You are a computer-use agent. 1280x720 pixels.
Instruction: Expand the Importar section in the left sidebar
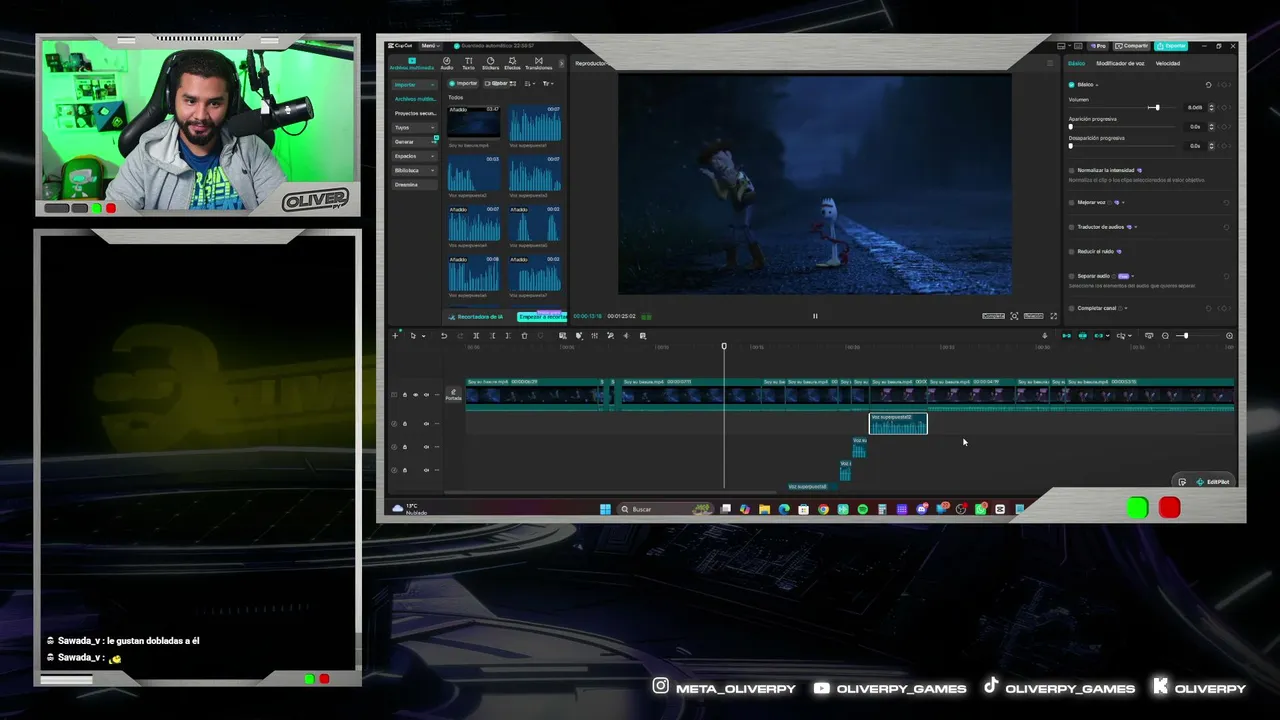coord(415,85)
